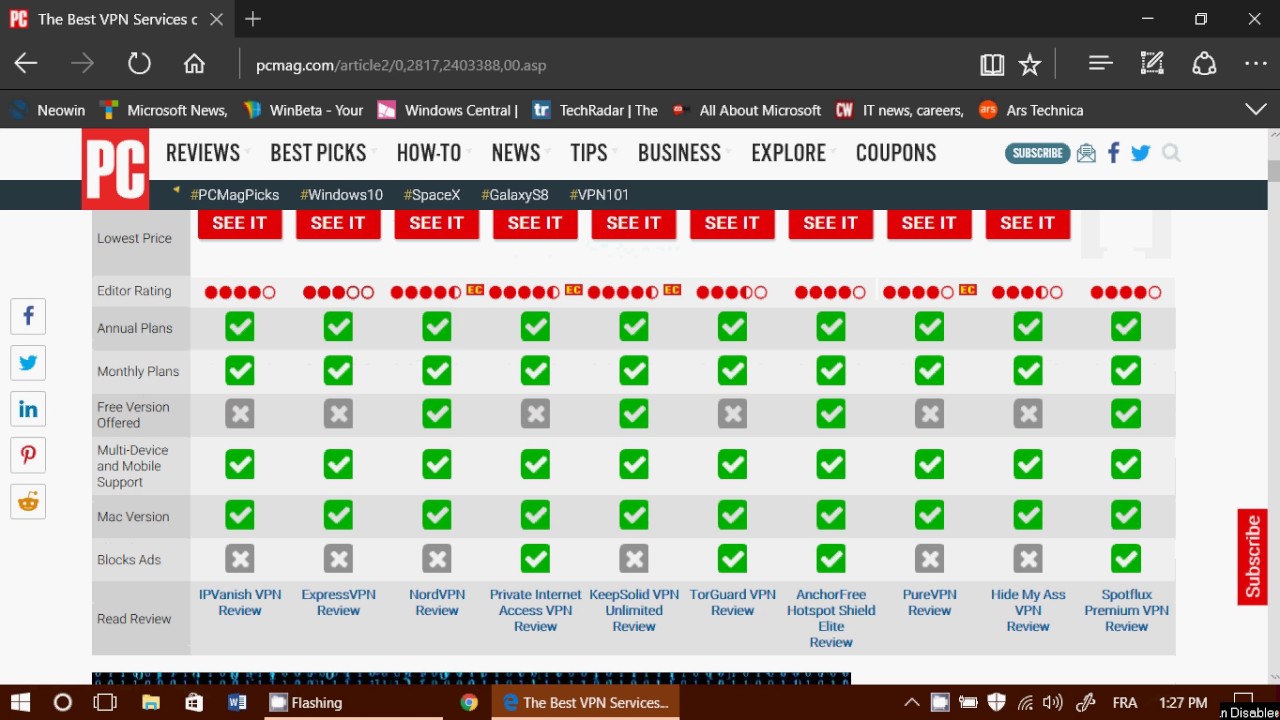Add this page to favorites
Screen dimensions: 1280x720
point(1030,65)
